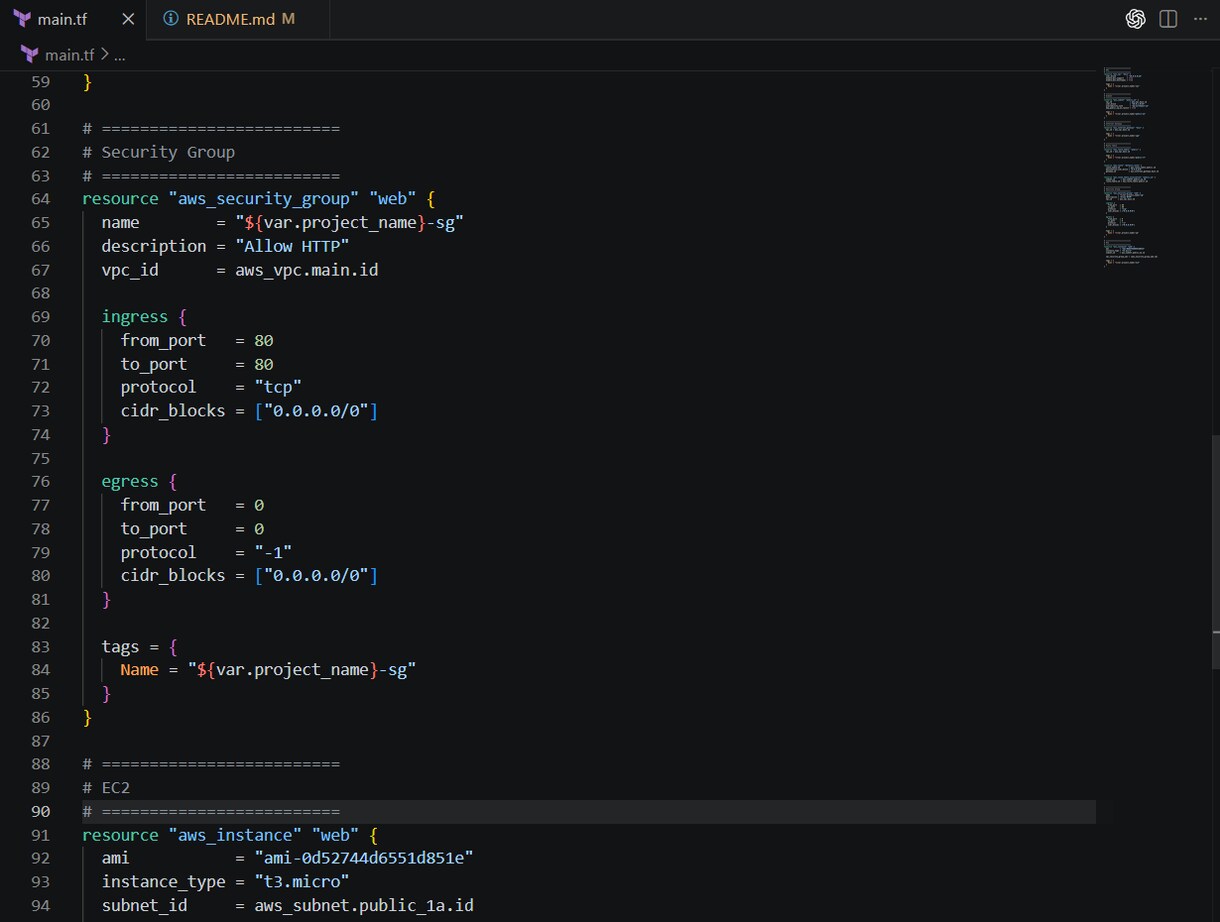Screen dimensions: 1220x922
Task: Click the "subnet_id" attribute name
Action: [144, 906]
